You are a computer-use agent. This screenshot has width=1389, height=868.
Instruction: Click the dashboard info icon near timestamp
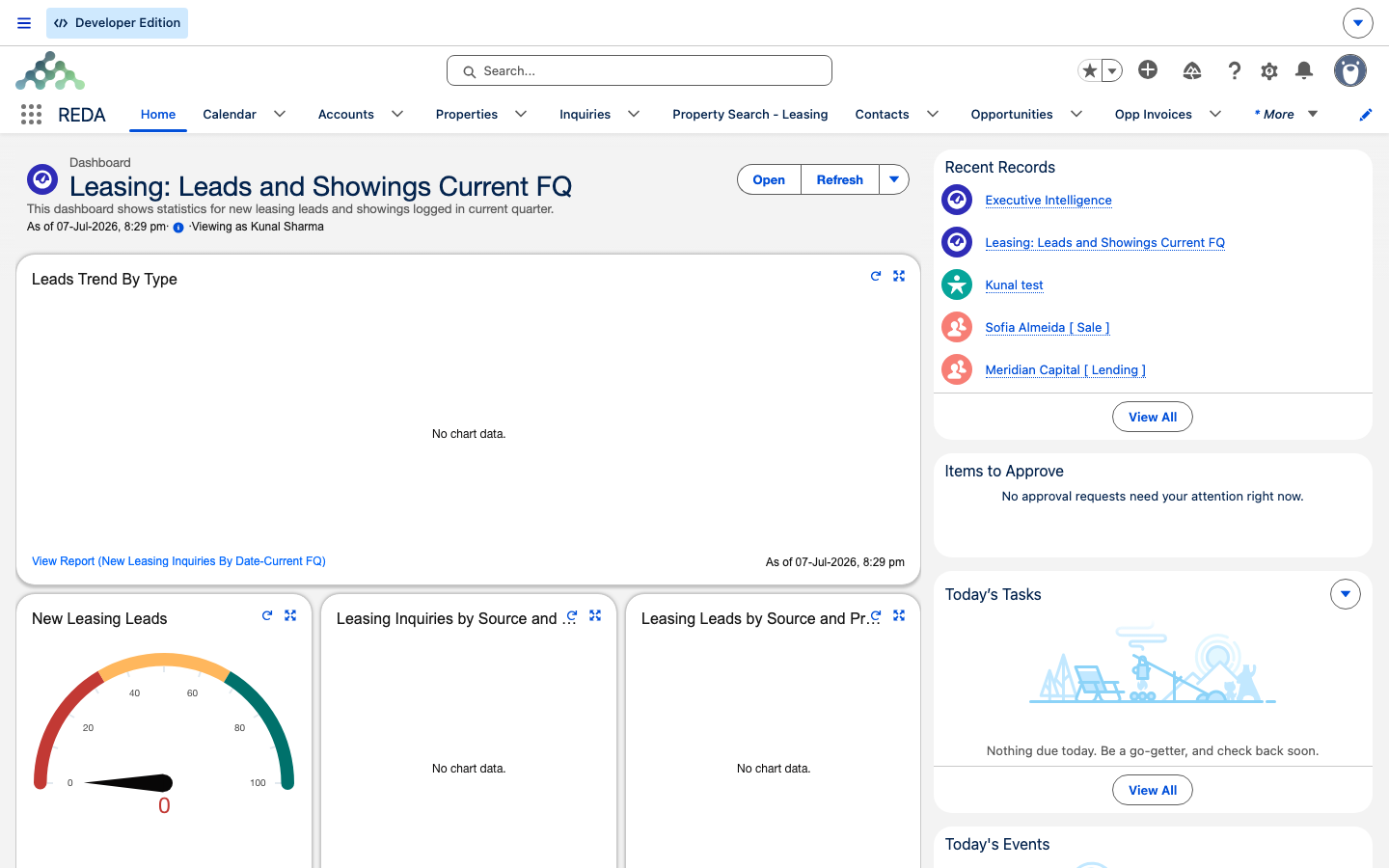(178, 228)
